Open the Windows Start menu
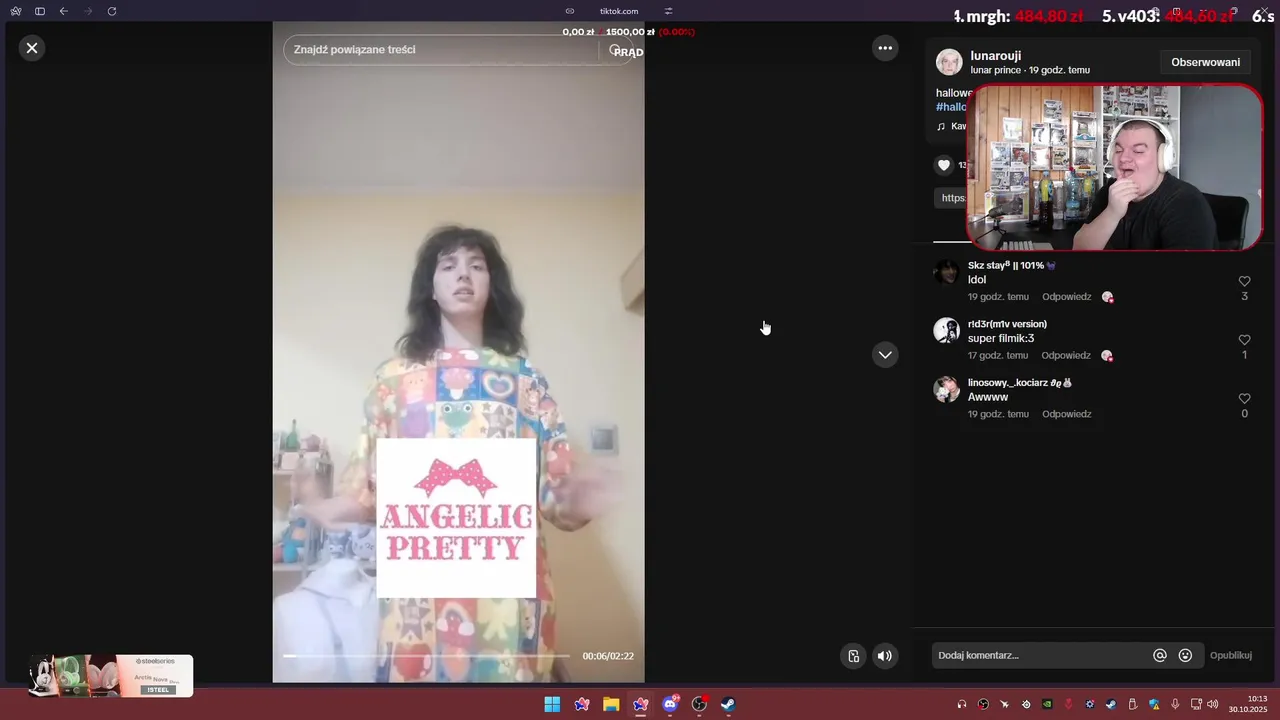This screenshot has width=1280, height=720. pos(552,705)
